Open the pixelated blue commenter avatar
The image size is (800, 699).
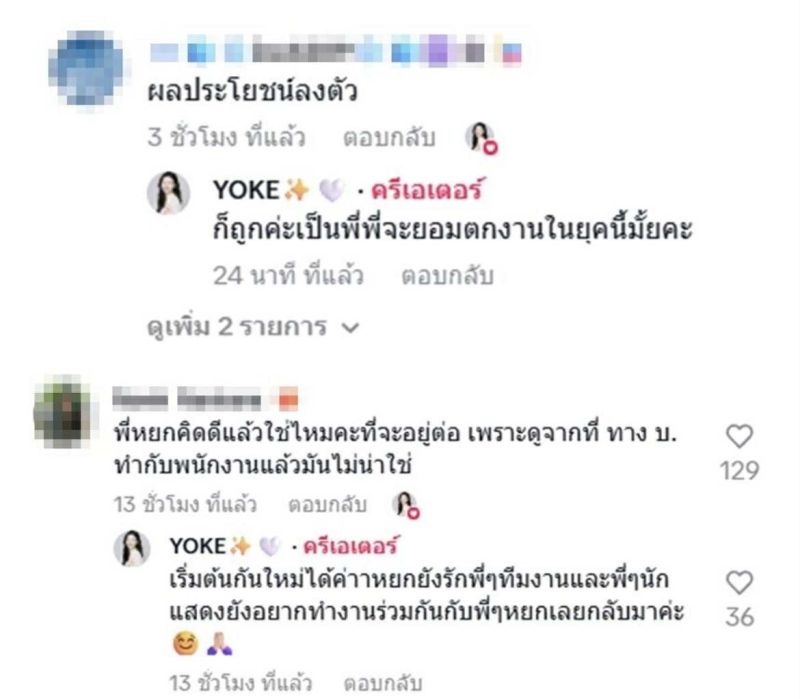coord(86,68)
